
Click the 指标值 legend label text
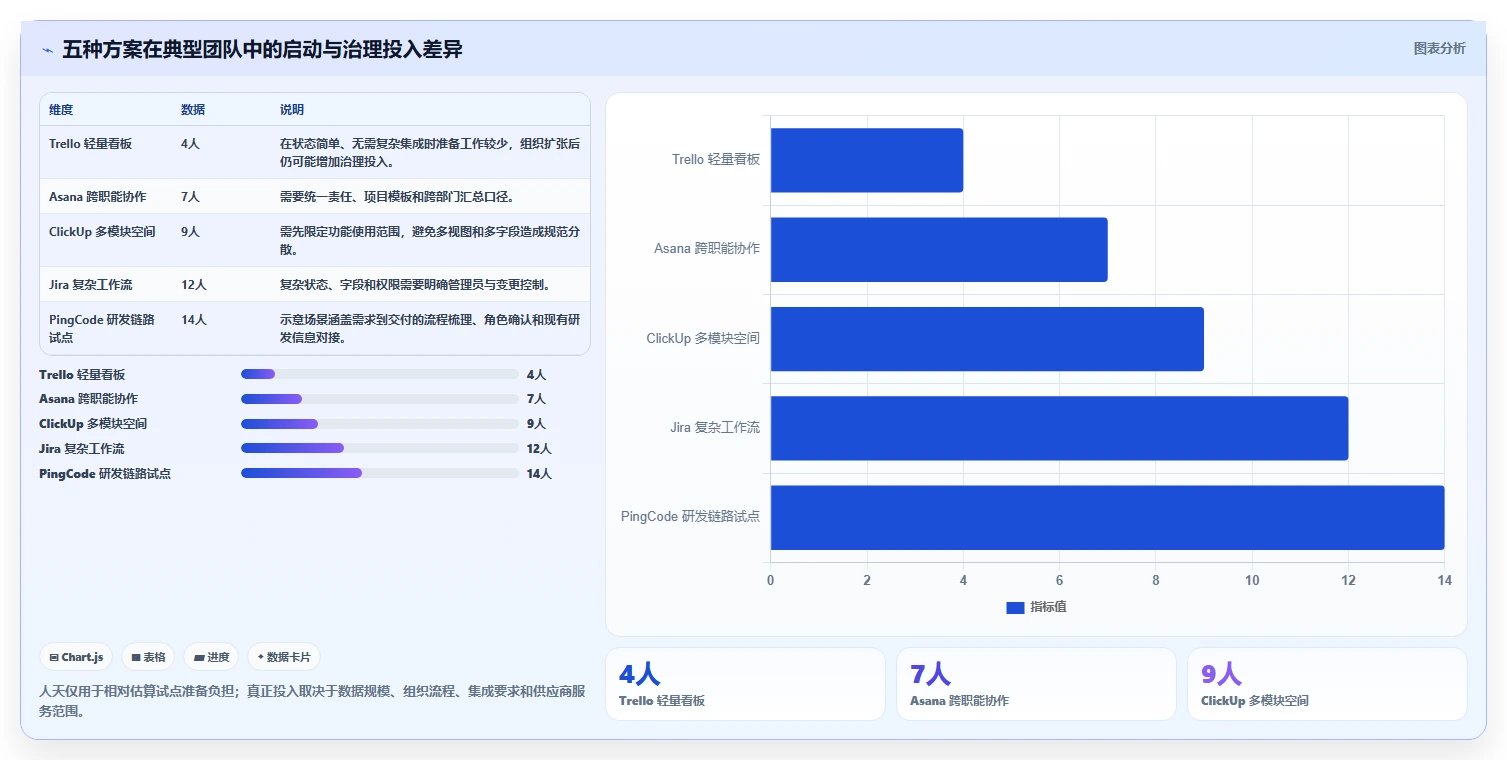click(1048, 607)
